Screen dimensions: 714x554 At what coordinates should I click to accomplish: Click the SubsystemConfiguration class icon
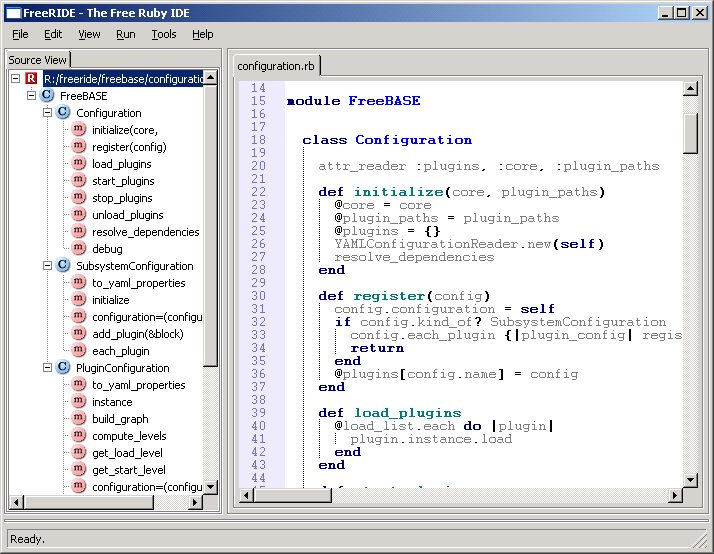63,266
